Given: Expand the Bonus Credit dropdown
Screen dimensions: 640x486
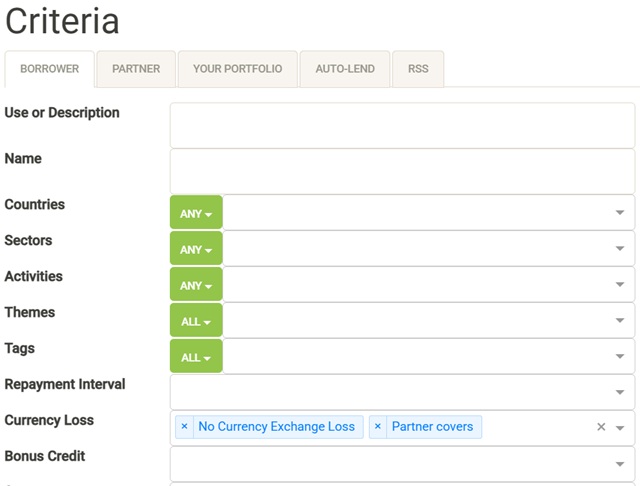Looking at the screenshot, I should (620, 464).
